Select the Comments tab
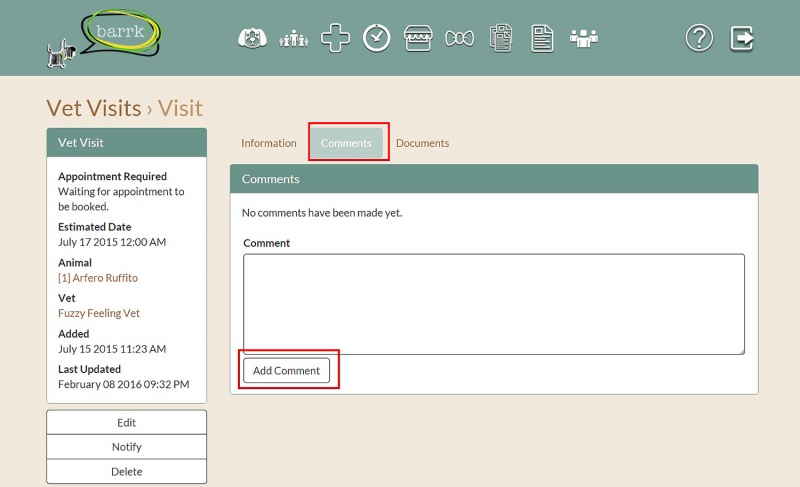Image resolution: width=800 pixels, height=487 pixels. pos(346,143)
